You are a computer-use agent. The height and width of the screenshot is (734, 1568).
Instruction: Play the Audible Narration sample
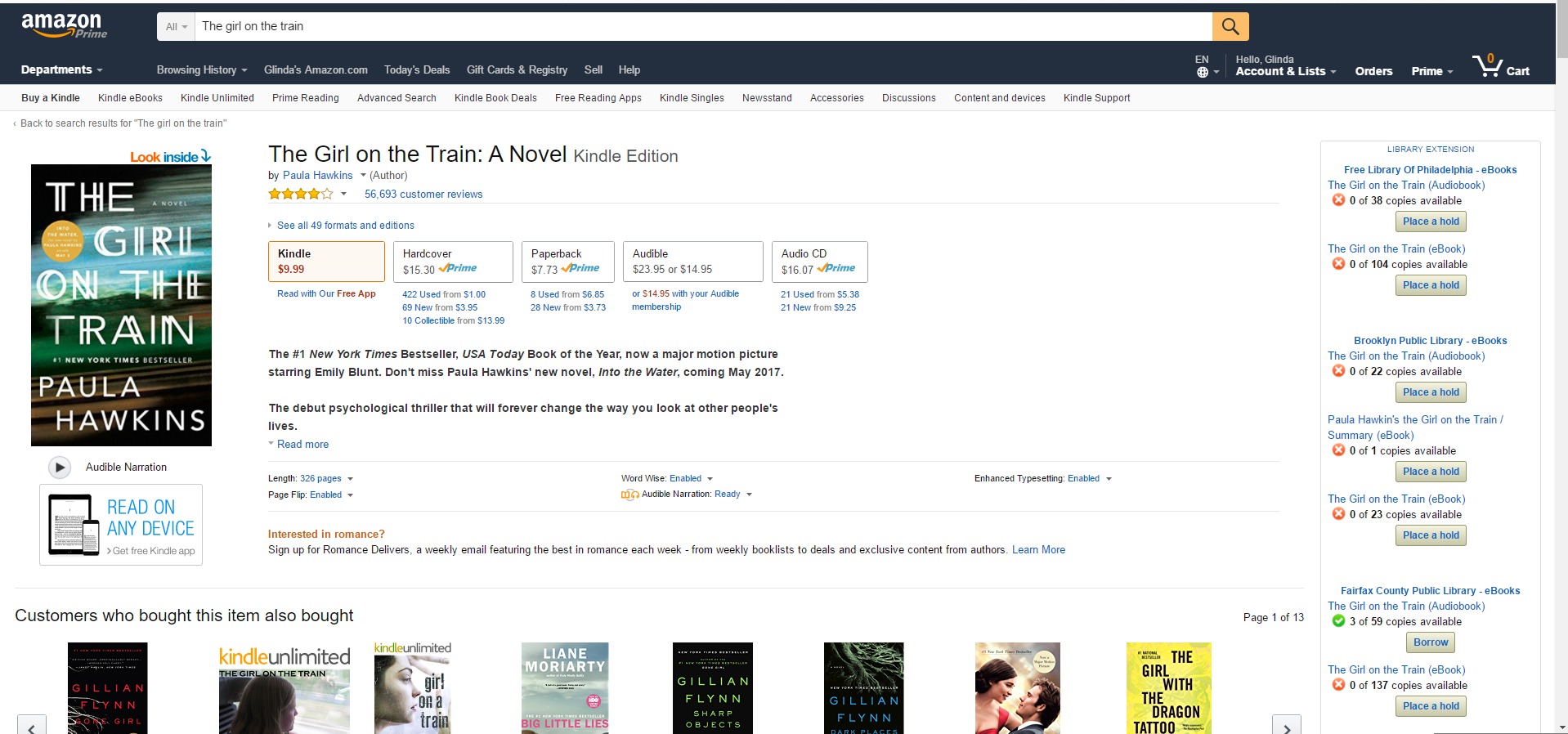[x=59, y=467]
